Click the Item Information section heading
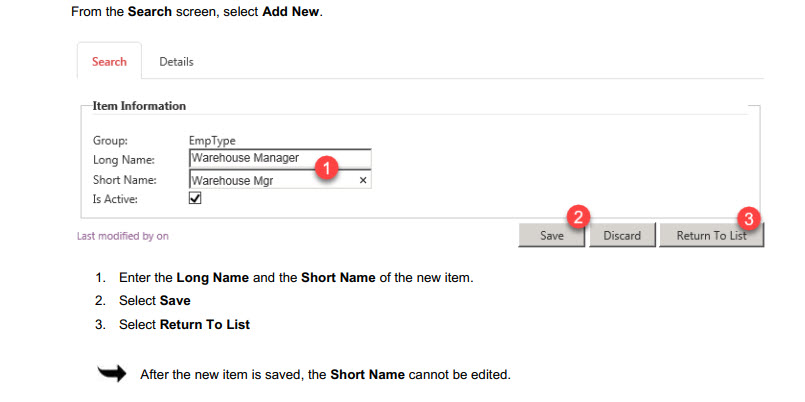805x402 pixels. tap(139, 106)
